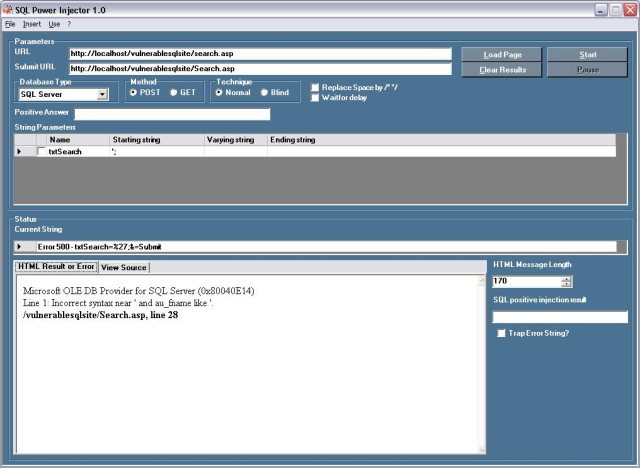640x468 pixels.
Task: Click the Ending string cell of txtSearch
Action: 442,151
